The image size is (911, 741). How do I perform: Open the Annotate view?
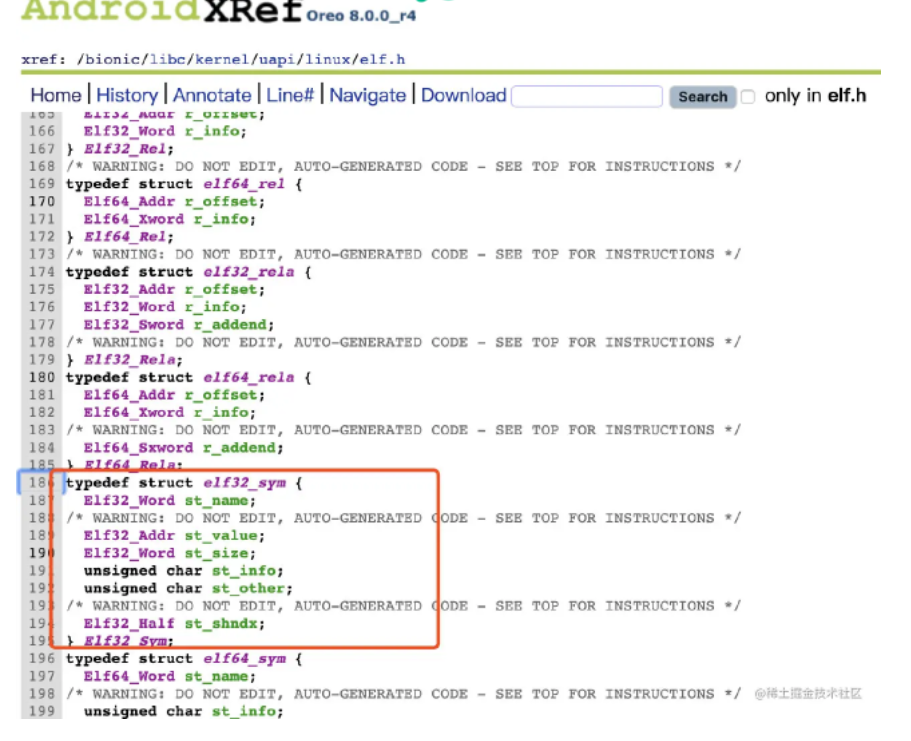pos(213,95)
